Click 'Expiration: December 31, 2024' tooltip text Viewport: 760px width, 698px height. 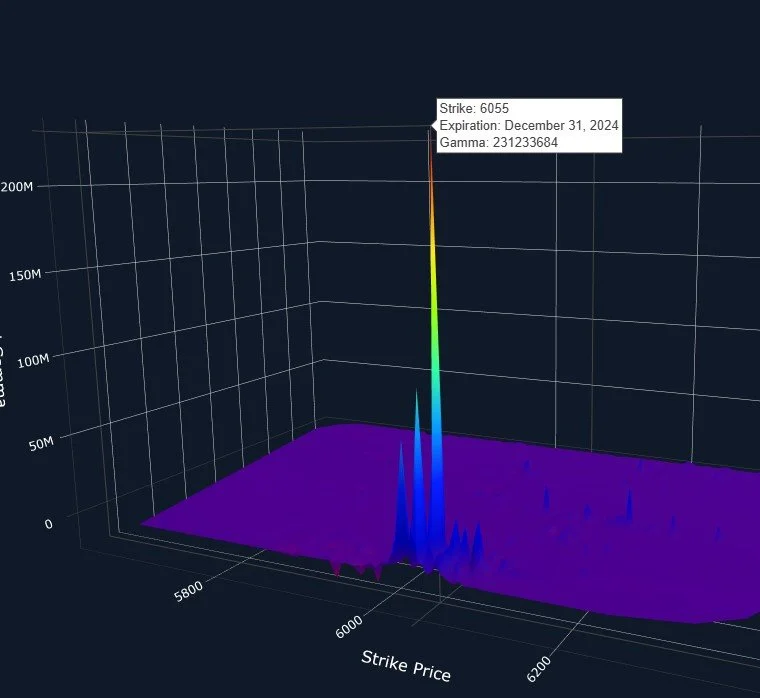[x=529, y=126]
